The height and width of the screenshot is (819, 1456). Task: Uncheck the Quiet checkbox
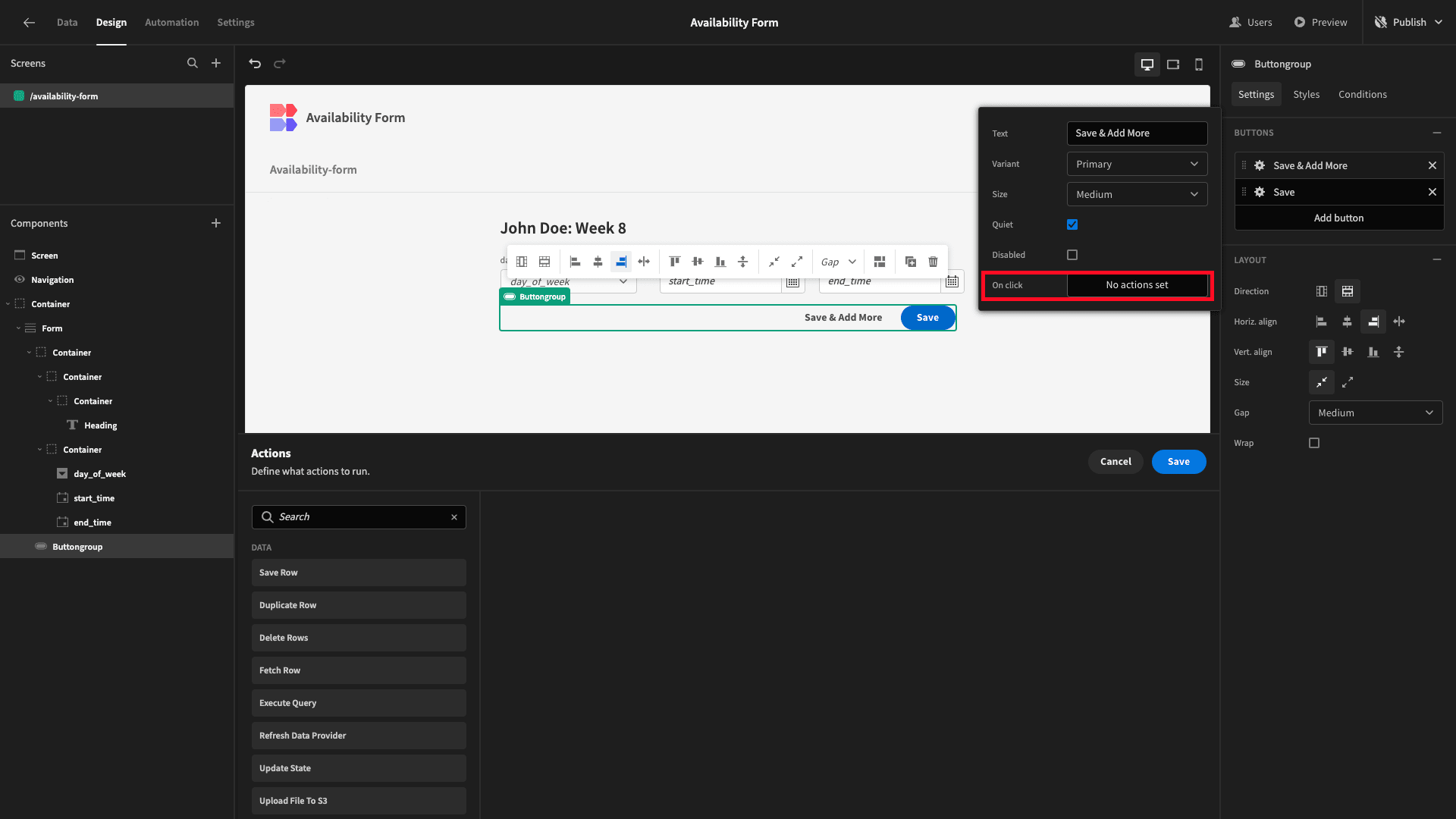click(1072, 224)
